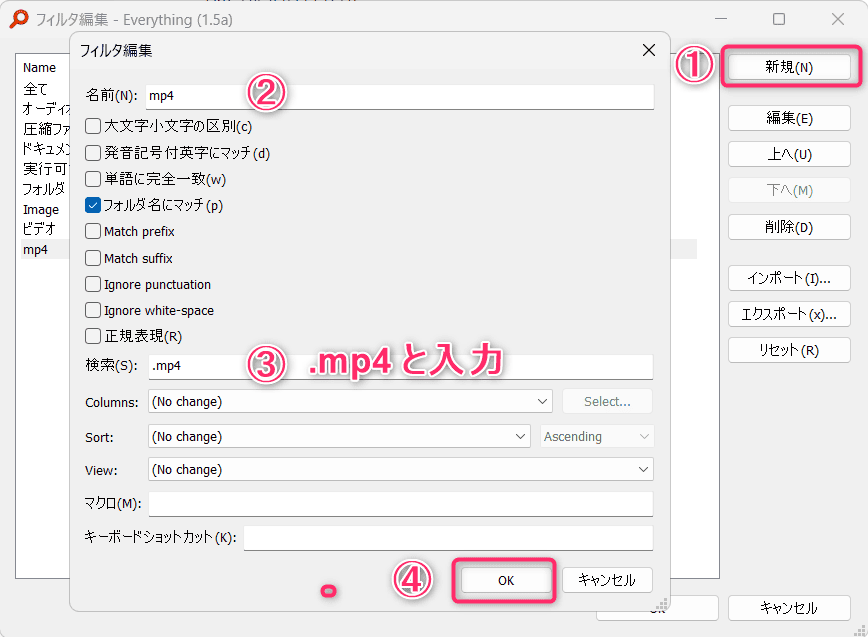This screenshot has width=868, height=637.
Task: Expand the Sort dropdown list
Action: 339,437
